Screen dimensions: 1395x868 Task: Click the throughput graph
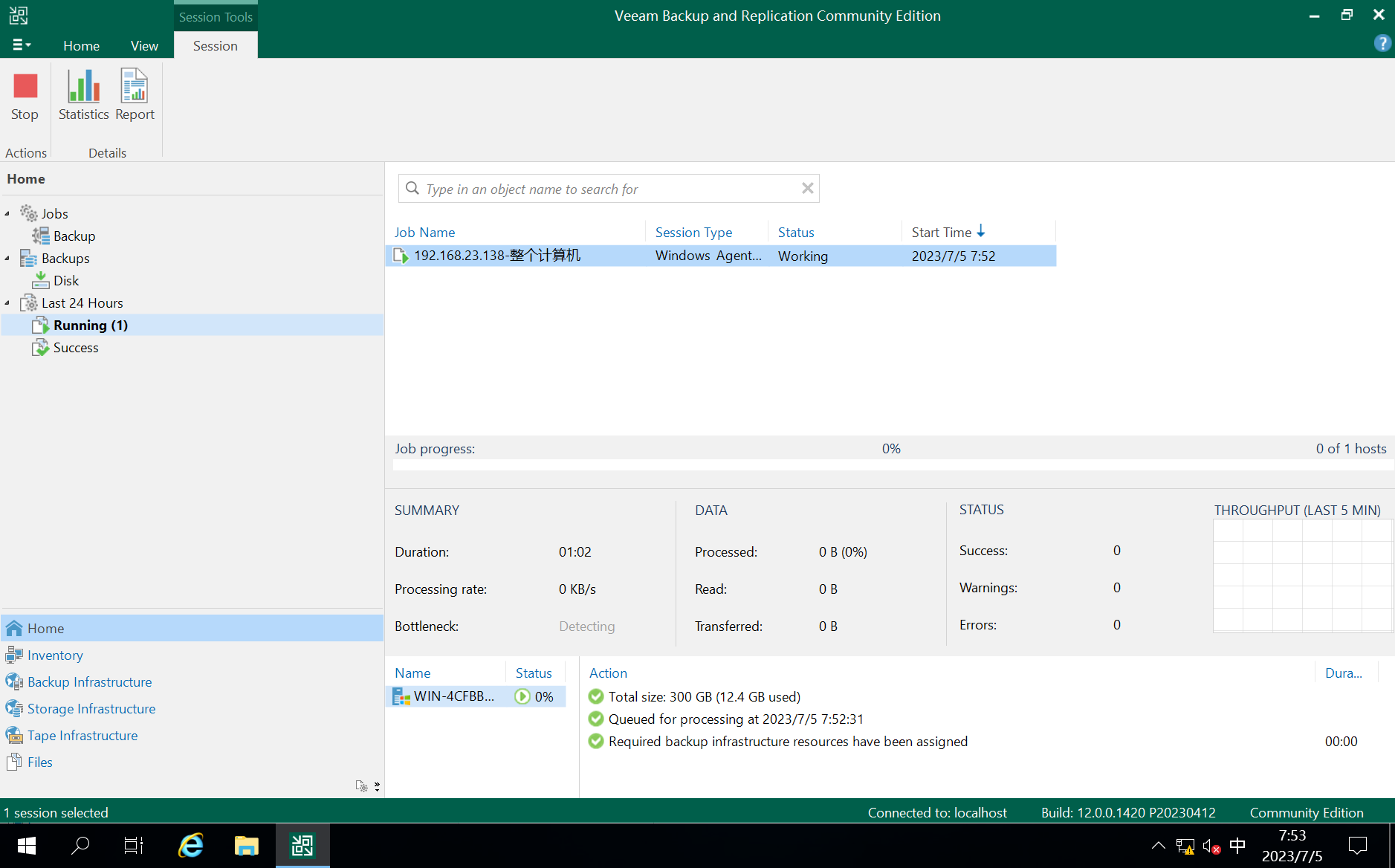tap(1303, 576)
